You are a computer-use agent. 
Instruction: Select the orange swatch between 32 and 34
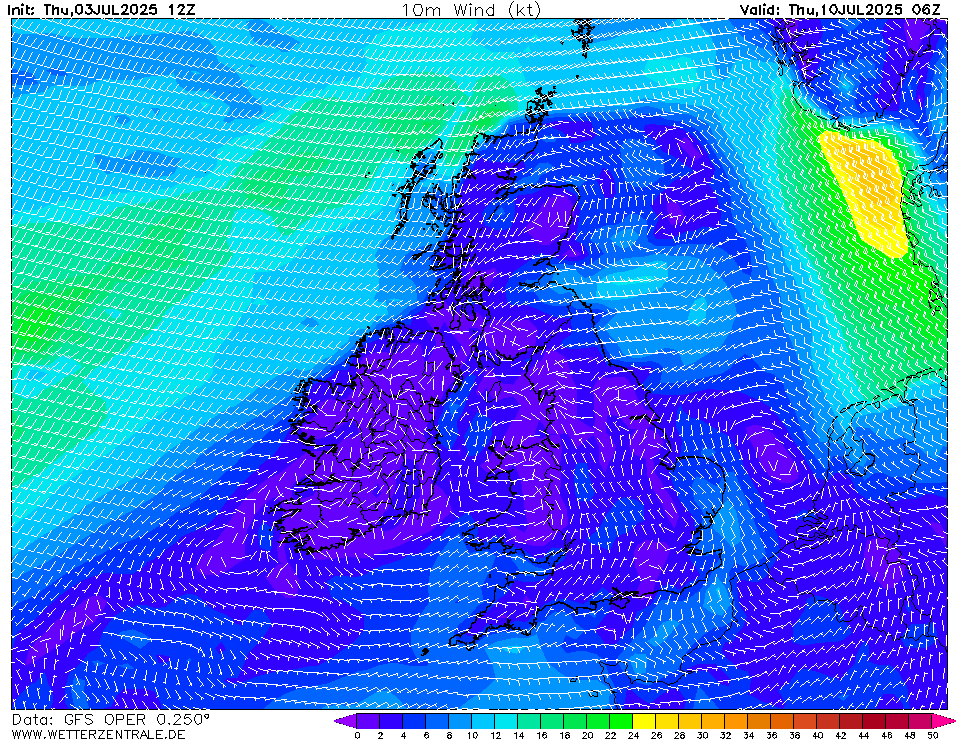(736, 721)
